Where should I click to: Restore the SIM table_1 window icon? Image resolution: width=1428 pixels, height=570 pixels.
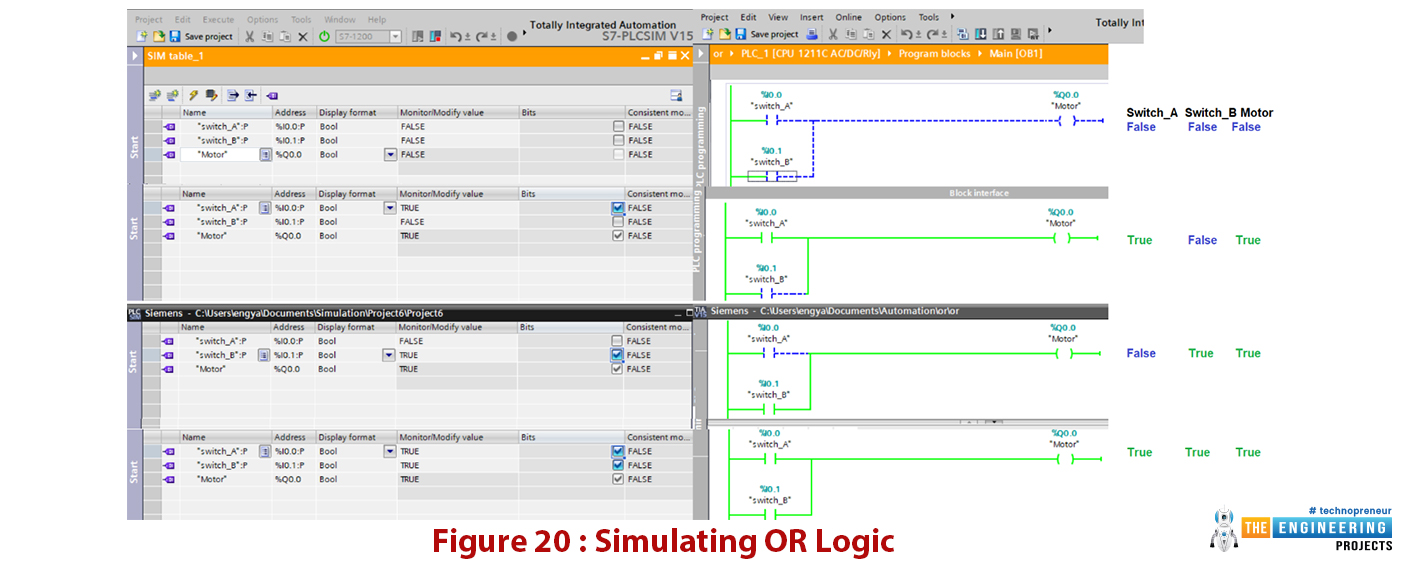point(659,56)
